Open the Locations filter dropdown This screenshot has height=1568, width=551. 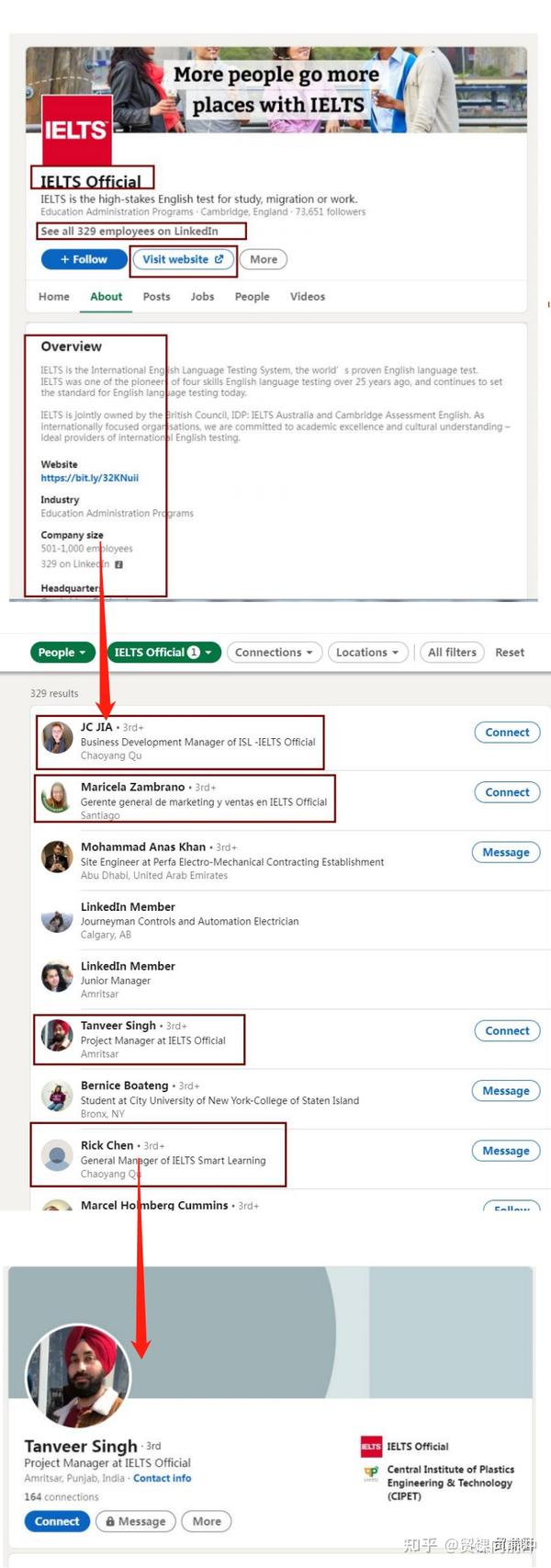(366, 652)
